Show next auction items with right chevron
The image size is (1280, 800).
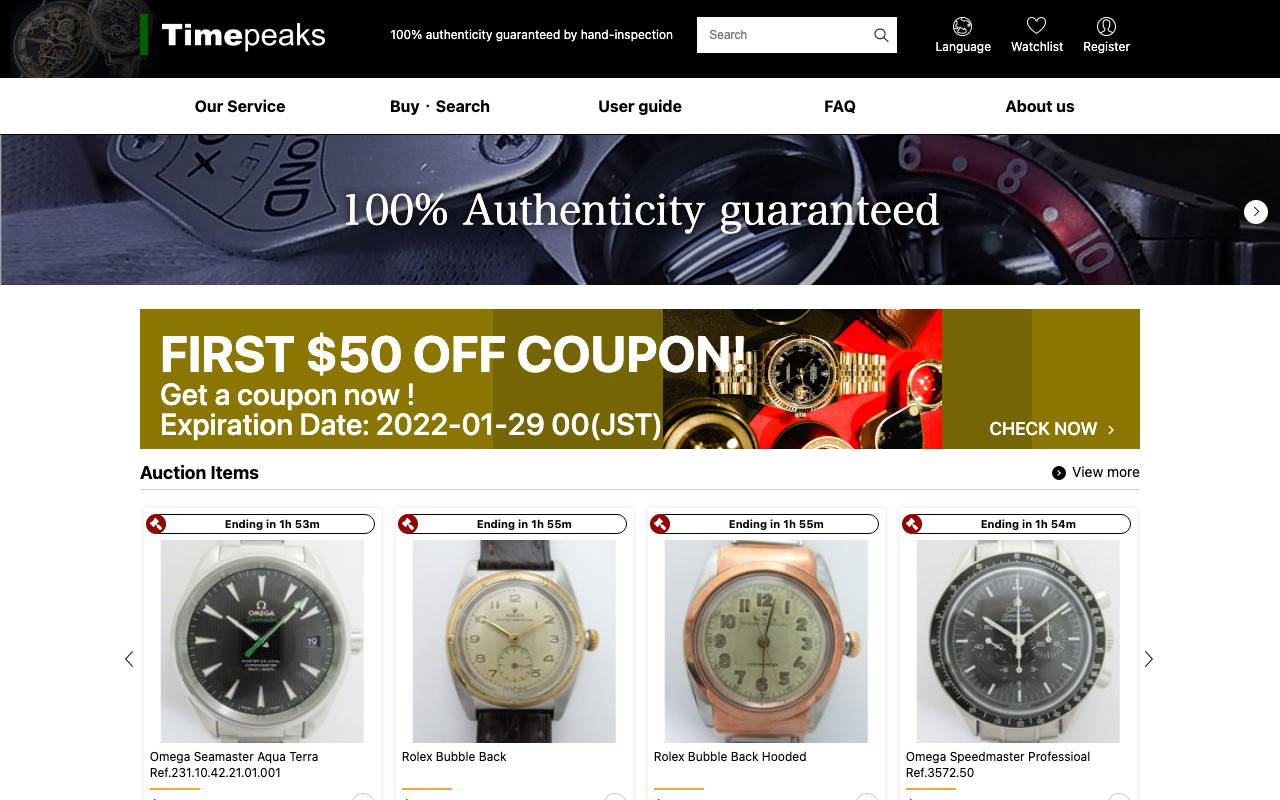click(1149, 659)
